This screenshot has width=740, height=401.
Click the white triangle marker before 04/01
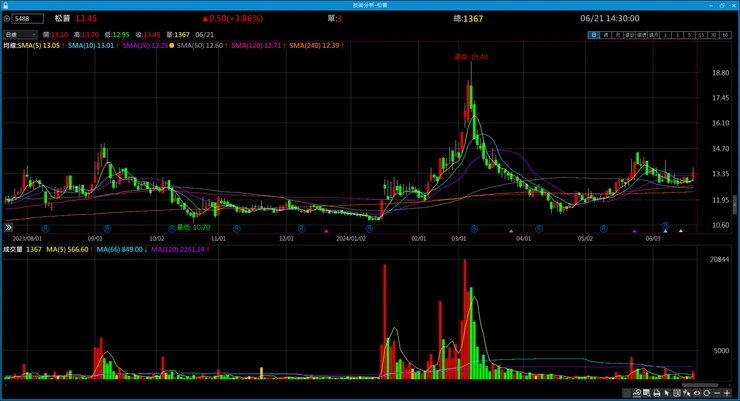(x=511, y=231)
